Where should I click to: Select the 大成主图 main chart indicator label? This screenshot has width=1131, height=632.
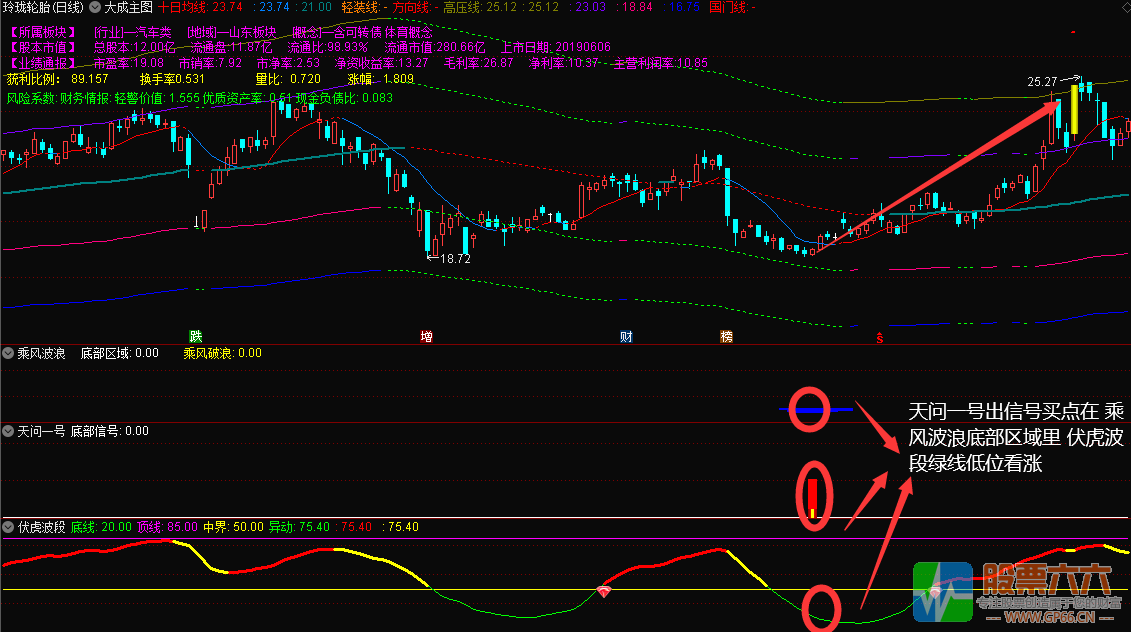(x=129, y=7)
